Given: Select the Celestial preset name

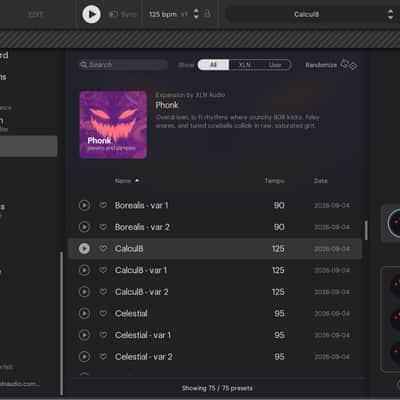Looking at the screenshot, I should point(131,313).
